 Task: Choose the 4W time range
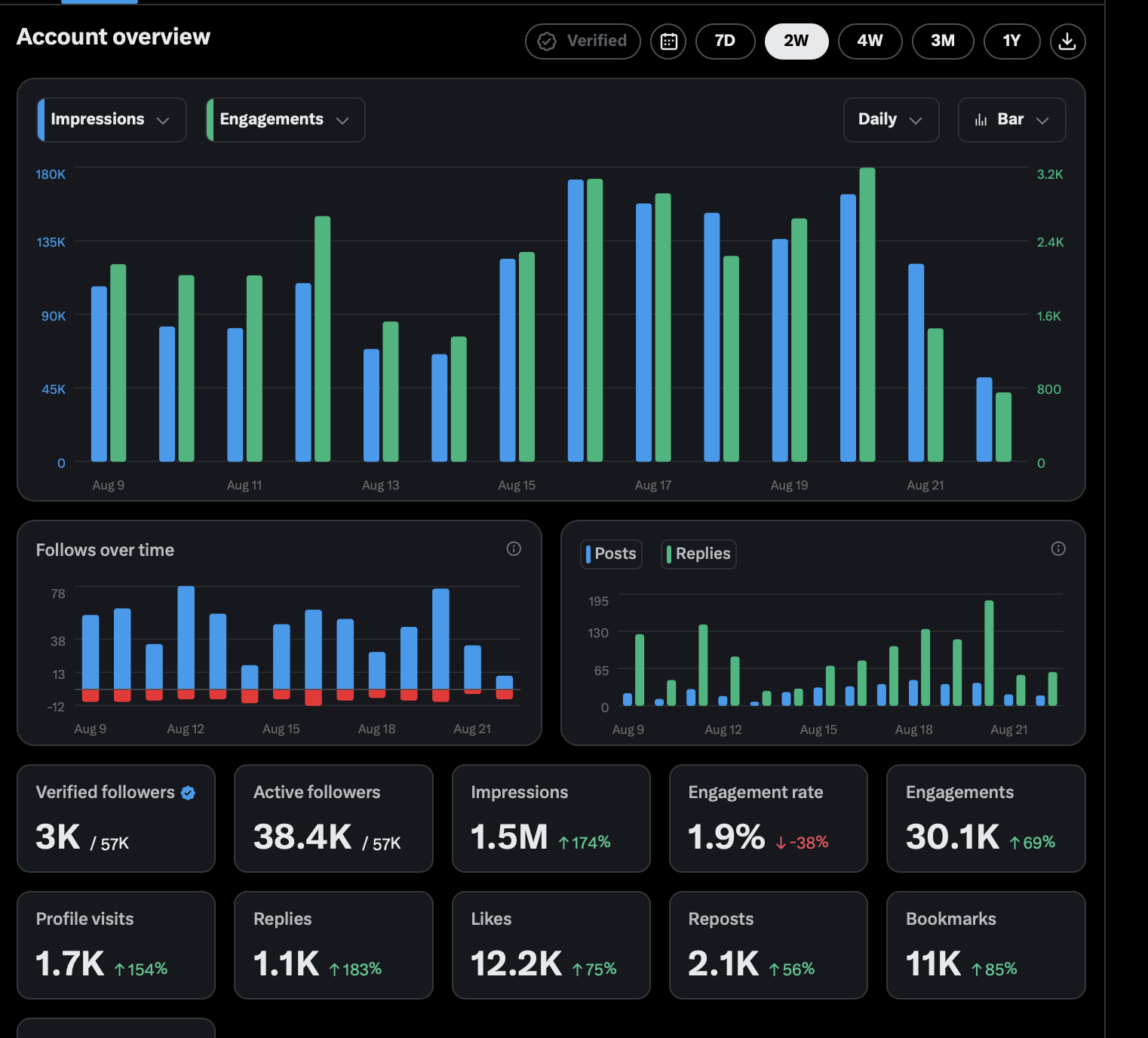click(x=870, y=41)
